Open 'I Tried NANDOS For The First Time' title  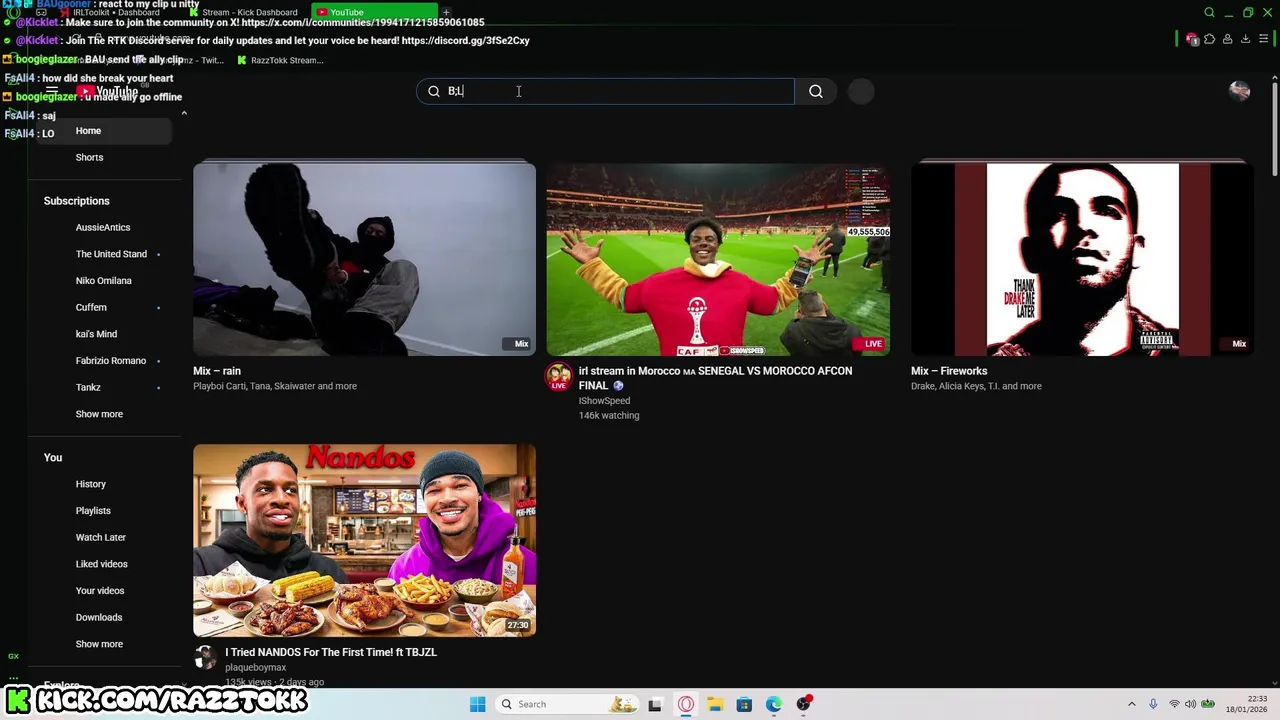click(331, 652)
